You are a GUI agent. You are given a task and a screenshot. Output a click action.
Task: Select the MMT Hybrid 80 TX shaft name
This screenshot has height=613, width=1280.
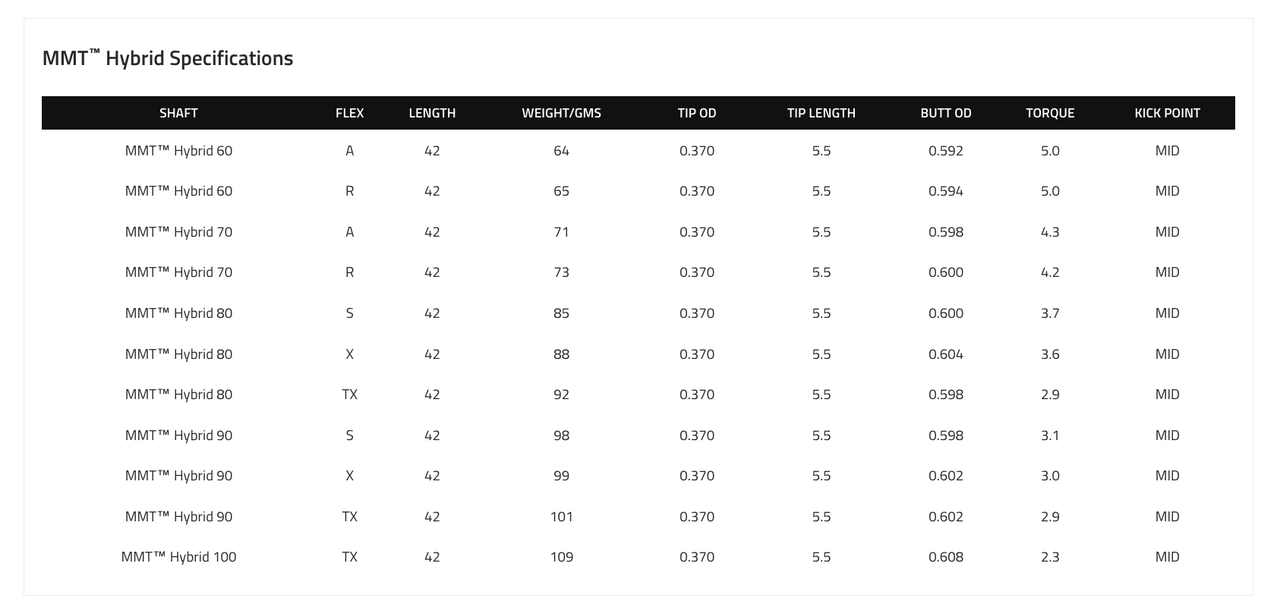(x=179, y=395)
